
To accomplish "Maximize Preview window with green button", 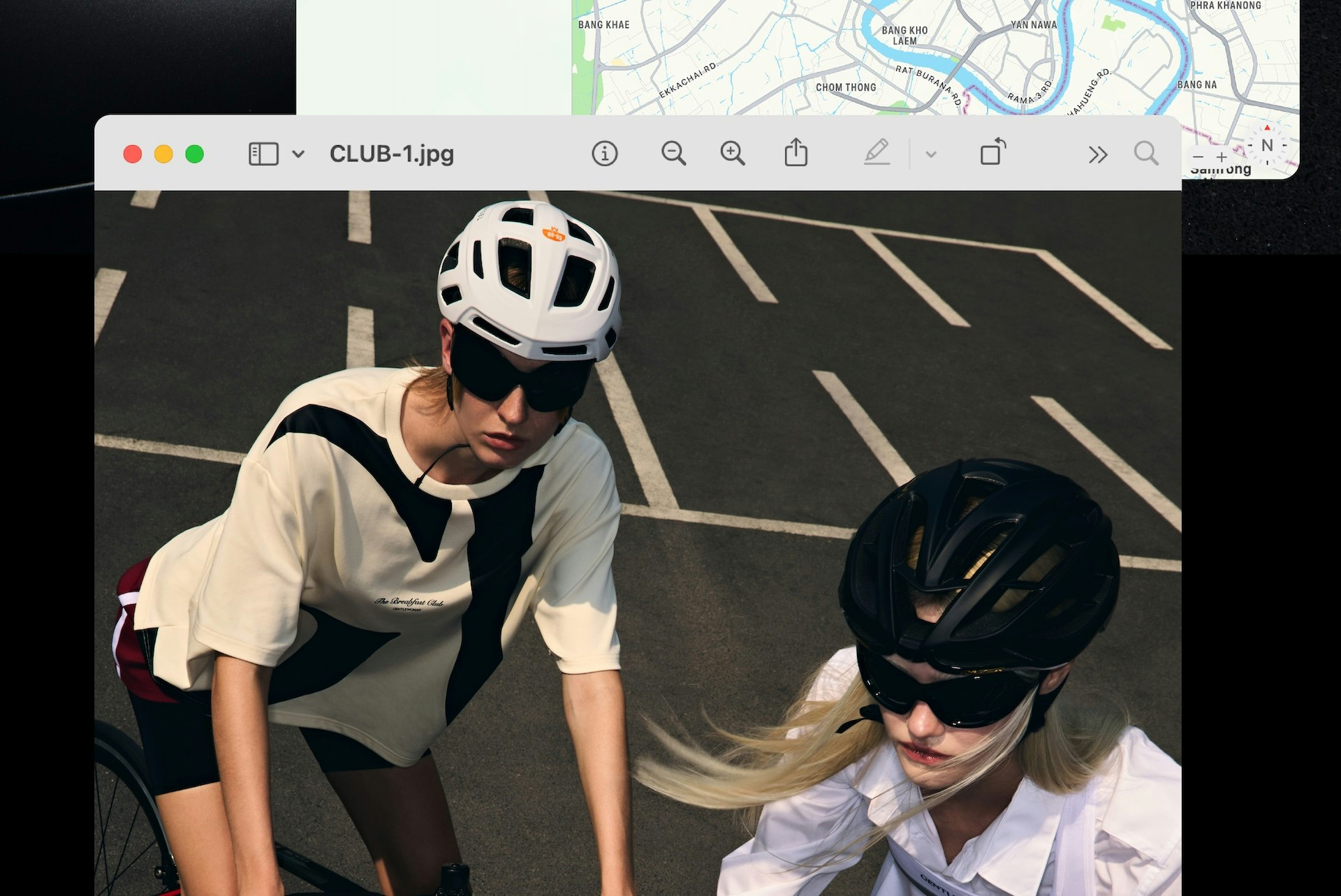I will [x=195, y=154].
